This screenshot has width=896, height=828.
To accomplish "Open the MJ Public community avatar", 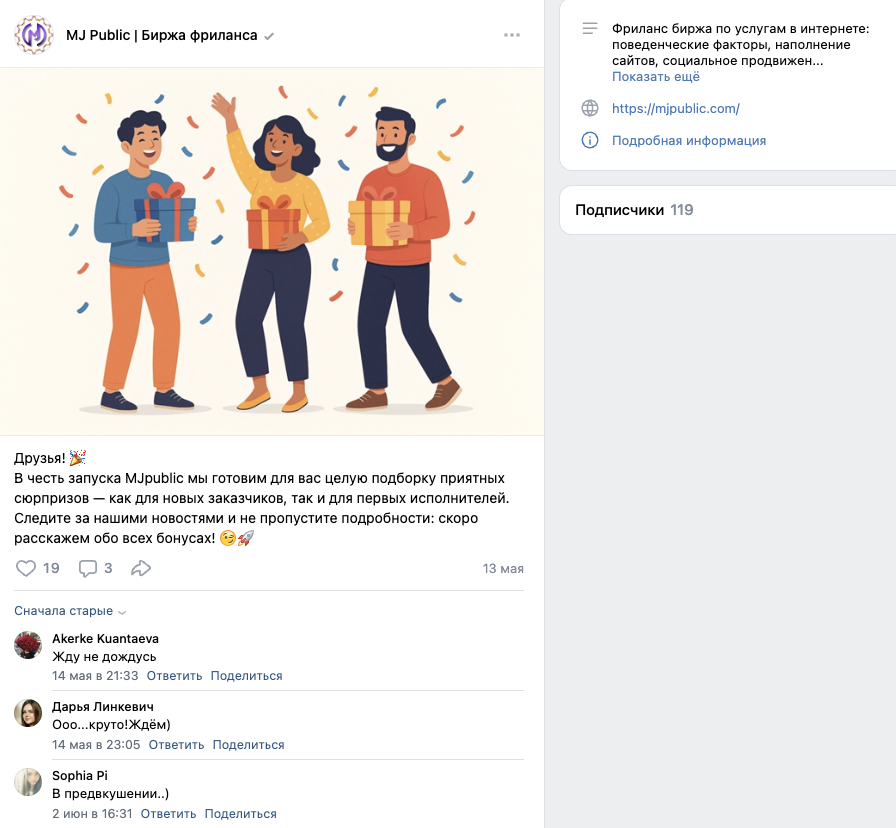I will [34, 34].
